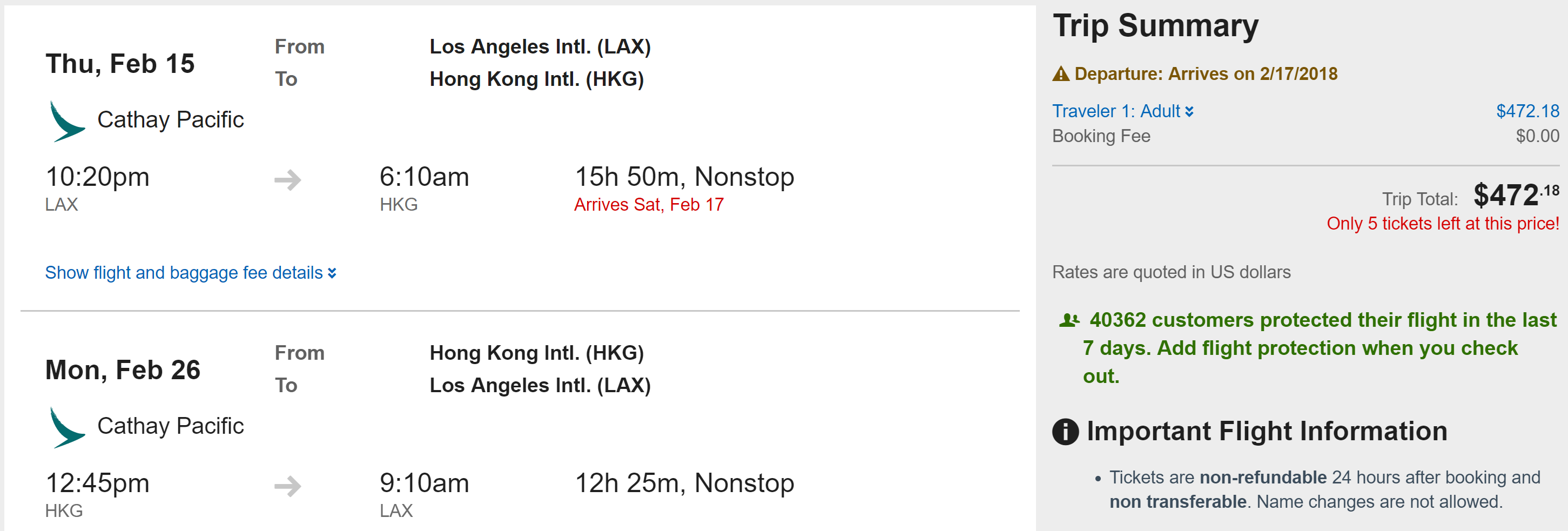Expand the chevron next to Traveler 1: Adult
Image resolution: width=1568 pixels, height=531 pixels.
[x=1189, y=111]
